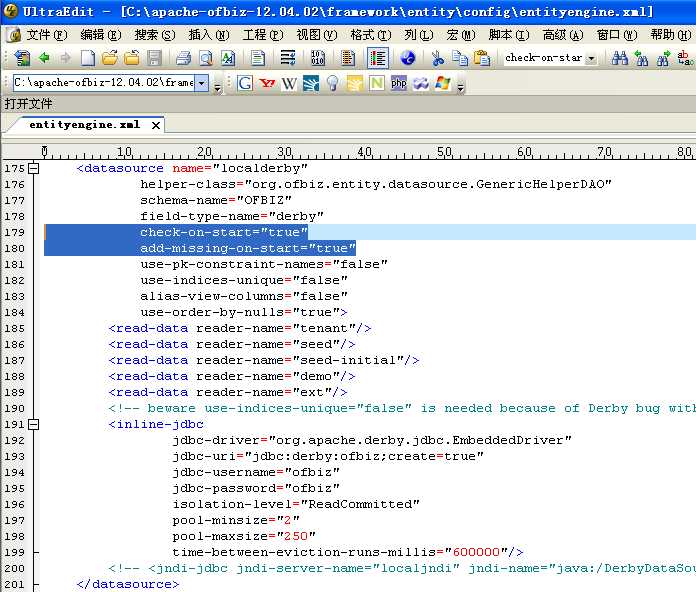Screen dimensions: 696x592
Task: Click the Print Preview magnifier icon
Action: point(206,58)
